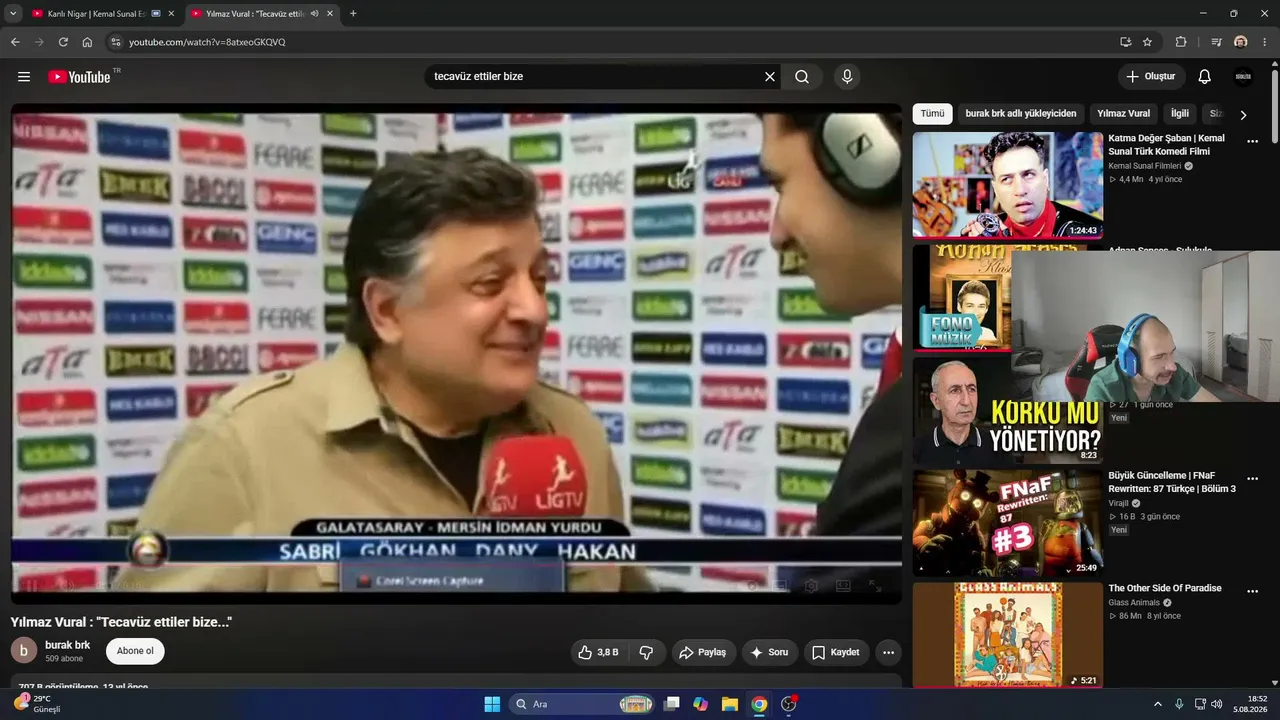Open the 'Korku mu yönetiyor?' video thumbnail
The image size is (1280, 720).
tap(1008, 411)
